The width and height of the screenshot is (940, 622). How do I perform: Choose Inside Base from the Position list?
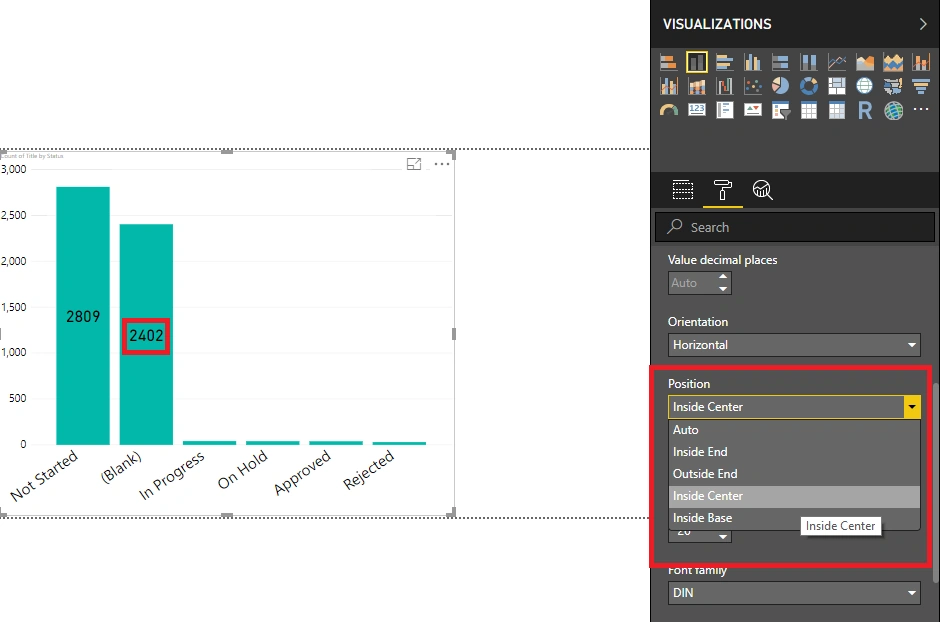coord(794,518)
